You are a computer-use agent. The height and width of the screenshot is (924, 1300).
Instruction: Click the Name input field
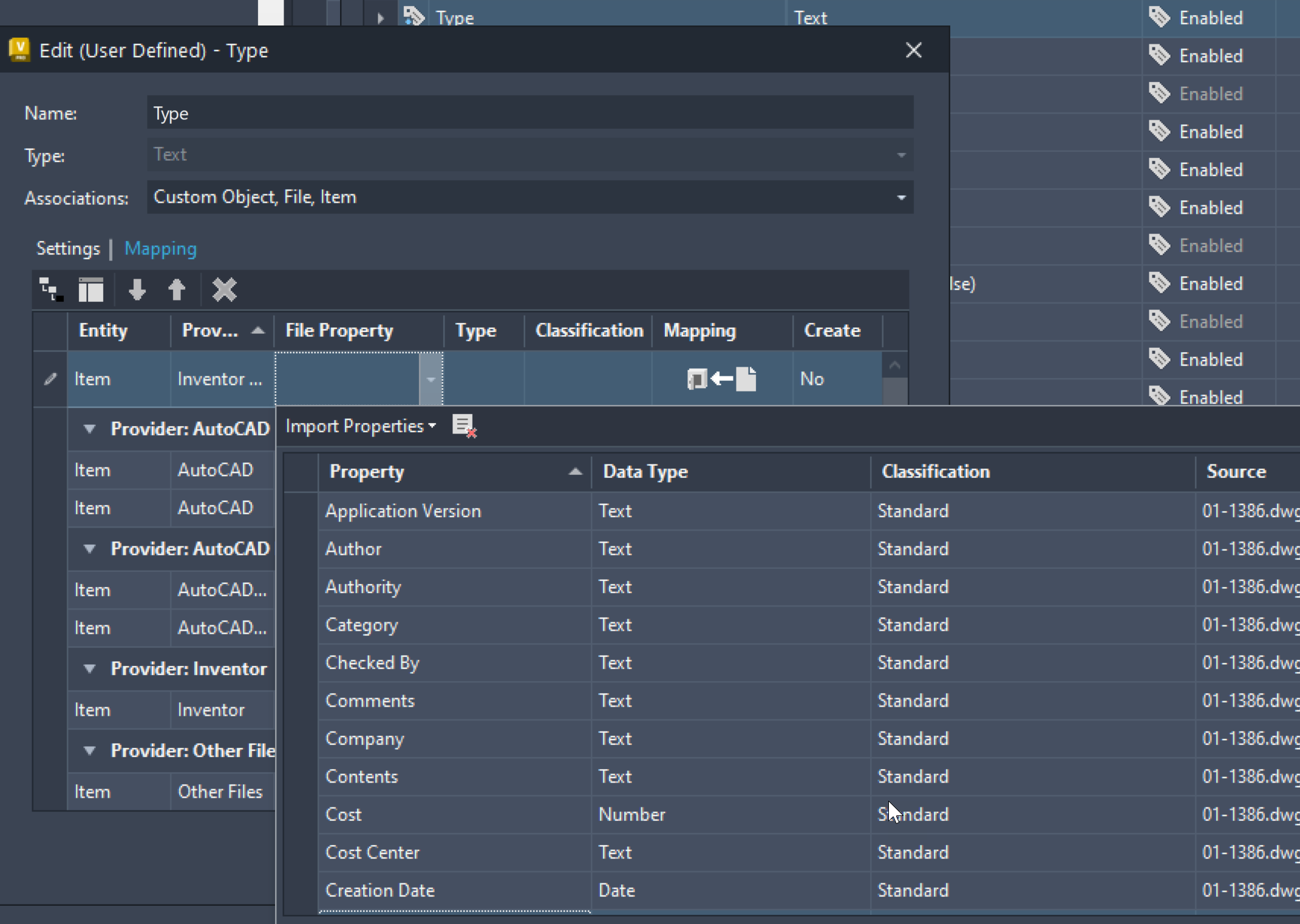click(x=529, y=114)
